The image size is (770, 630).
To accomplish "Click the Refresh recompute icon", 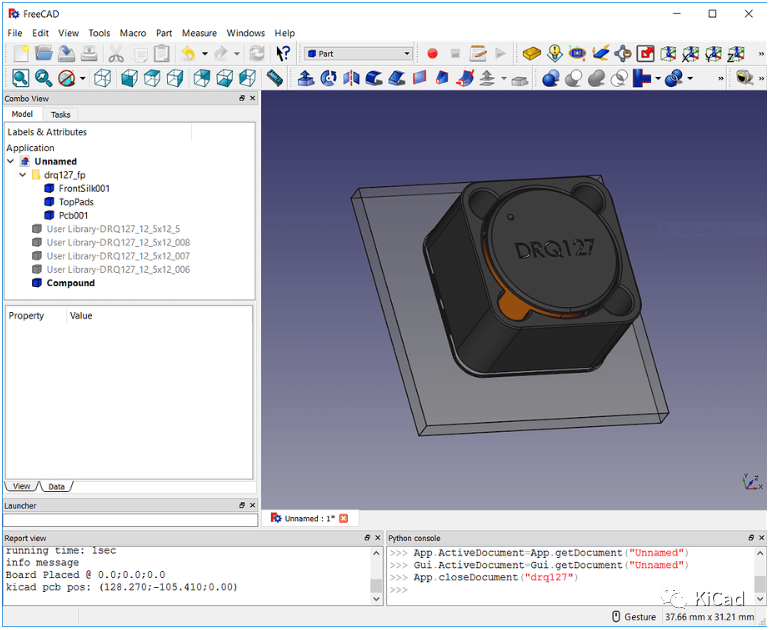I will tap(257, 54).
